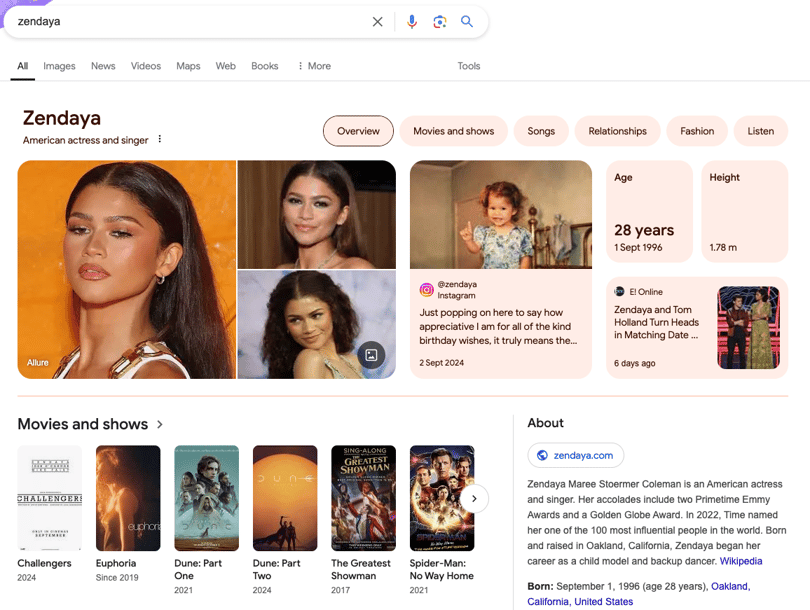Start voice search with the microphone icon
The image size is (810, 610).
[411, 22]
